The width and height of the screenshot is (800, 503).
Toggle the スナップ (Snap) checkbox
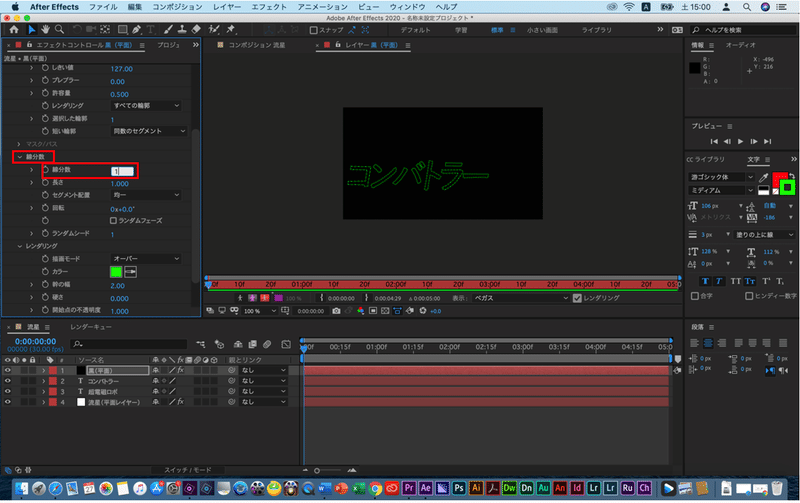tap(314, 30)
